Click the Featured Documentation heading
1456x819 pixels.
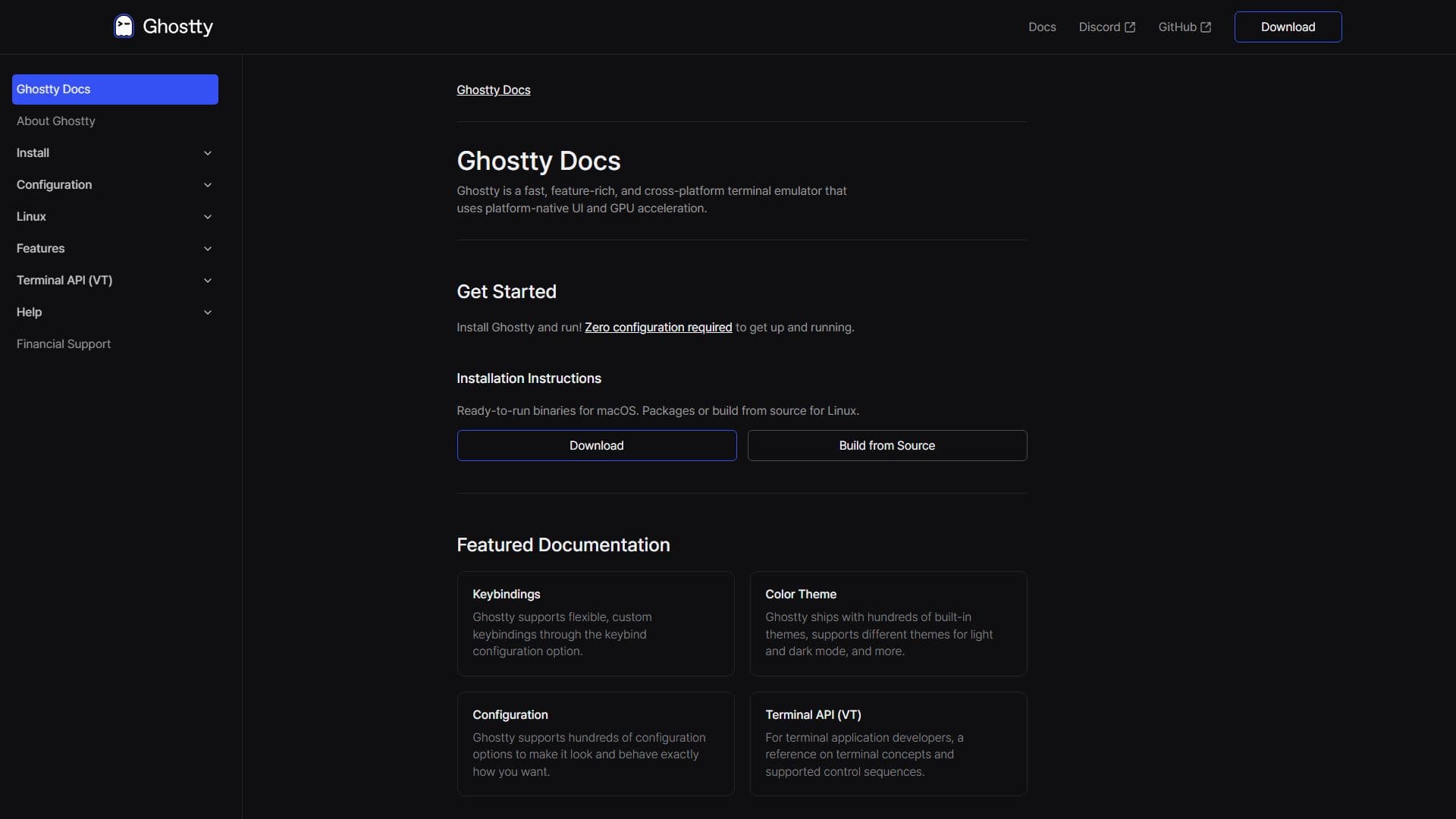click(x=563, y=545)
